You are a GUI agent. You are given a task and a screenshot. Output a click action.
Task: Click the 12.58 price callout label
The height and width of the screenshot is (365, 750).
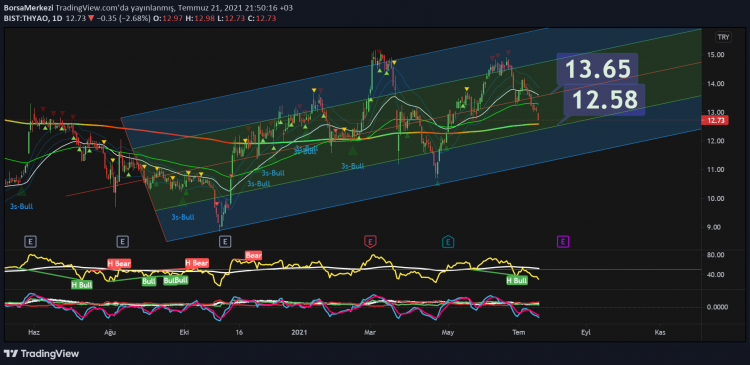click(x=605, y=100)
